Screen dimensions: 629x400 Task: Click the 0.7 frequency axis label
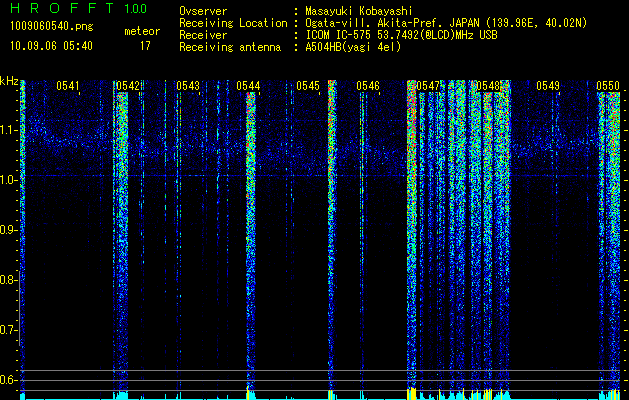pos(9,330)
